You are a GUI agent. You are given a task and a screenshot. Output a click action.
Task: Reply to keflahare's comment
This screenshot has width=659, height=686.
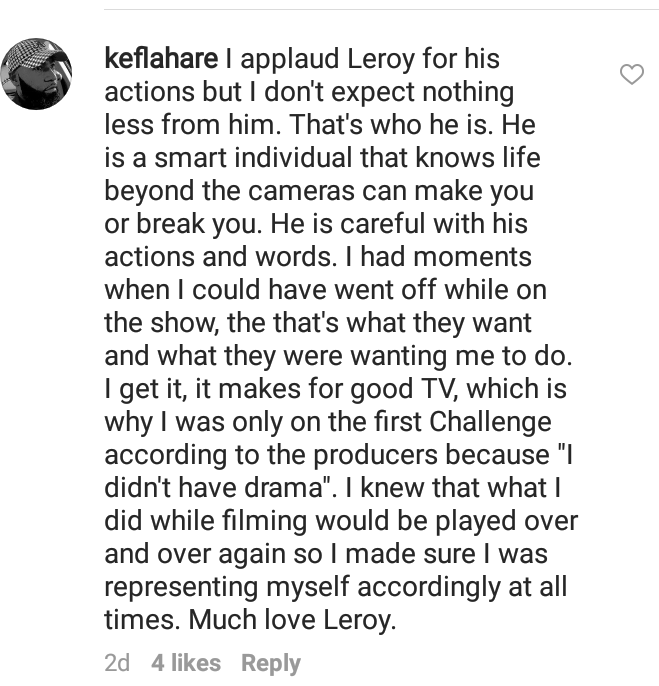click(x=271, y=663)
